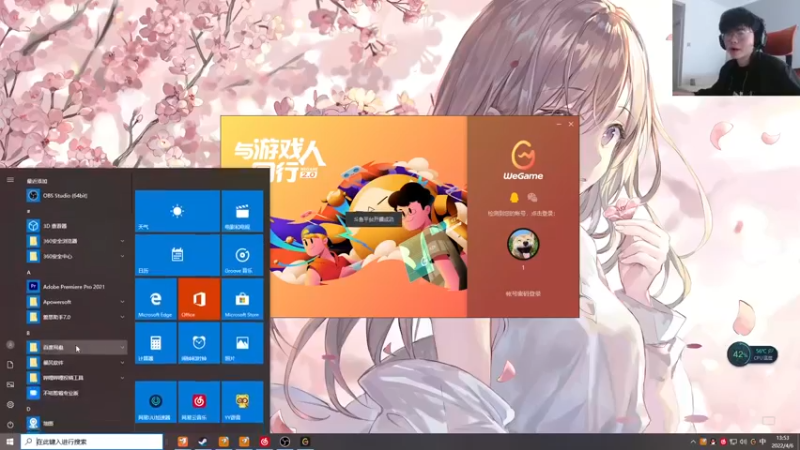The image size is (800, 450).
Task: Switch the Chinese input method indicator
Action: click(763, 442)
